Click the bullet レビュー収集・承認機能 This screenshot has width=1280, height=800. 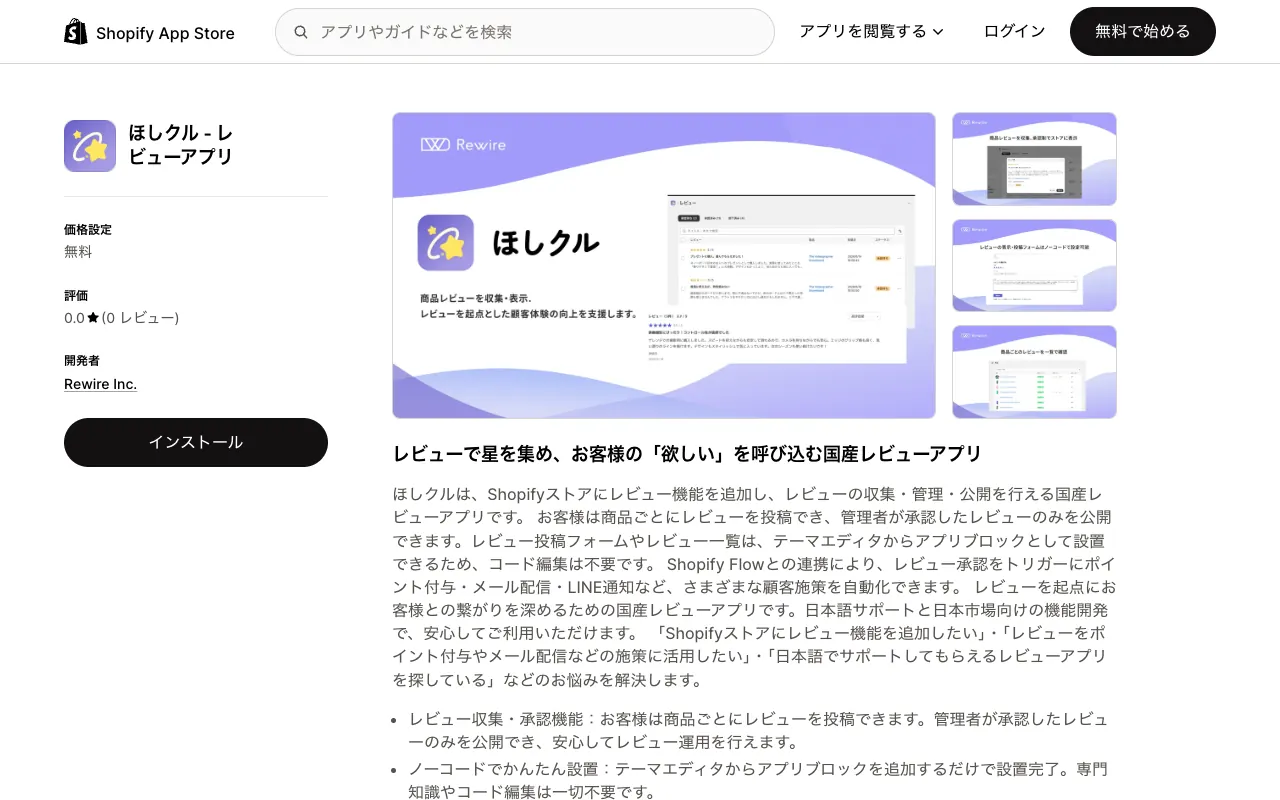coord(758,730)
